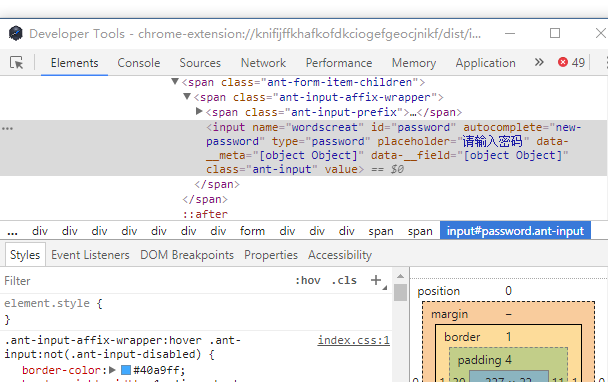
Task: Click the styles pane scrollbar up arrow
Action: click(400, 276)
